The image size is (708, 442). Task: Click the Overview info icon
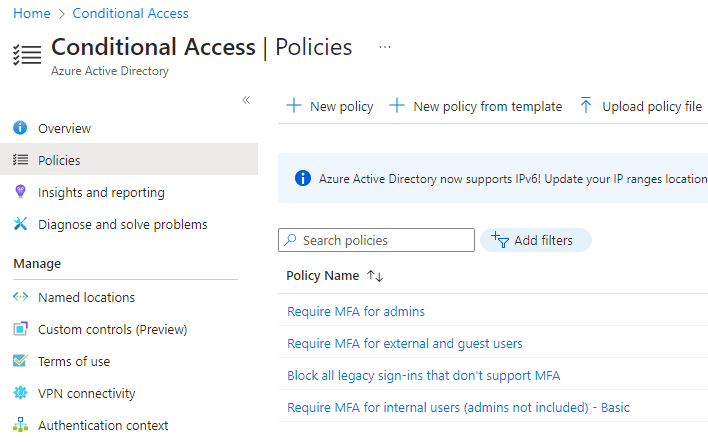coord(20,128)
